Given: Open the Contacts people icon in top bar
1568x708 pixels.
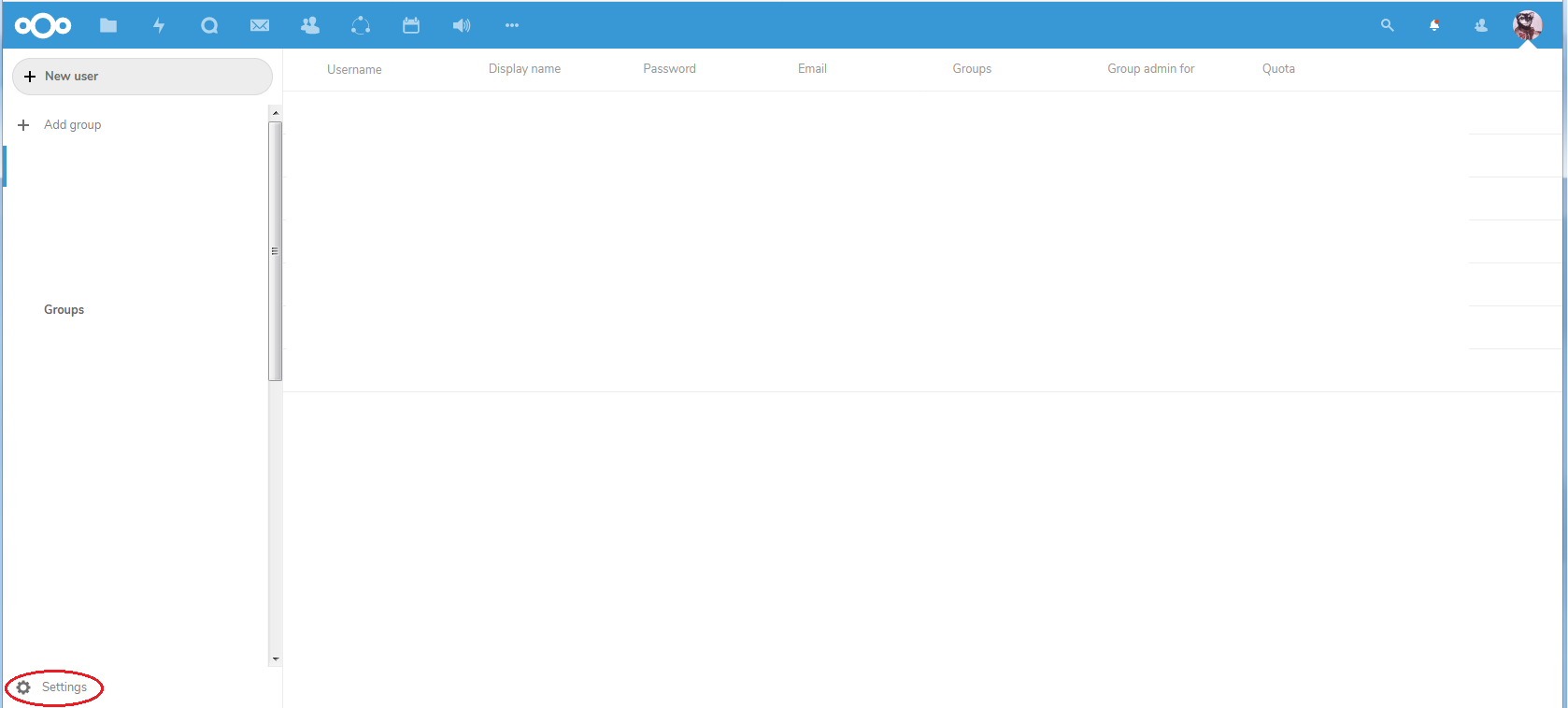Looking at the screenshot, I should point(310,25).
